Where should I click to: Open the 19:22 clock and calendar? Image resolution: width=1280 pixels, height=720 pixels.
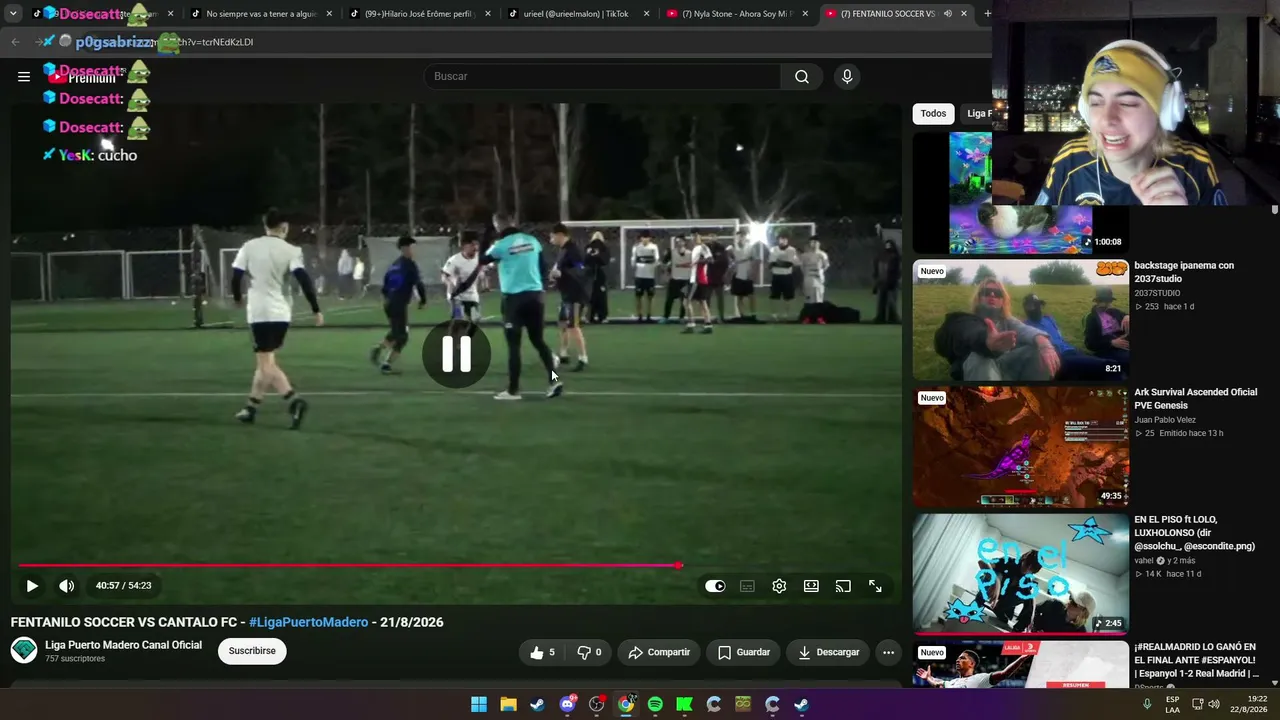(x=1248, y=704)
